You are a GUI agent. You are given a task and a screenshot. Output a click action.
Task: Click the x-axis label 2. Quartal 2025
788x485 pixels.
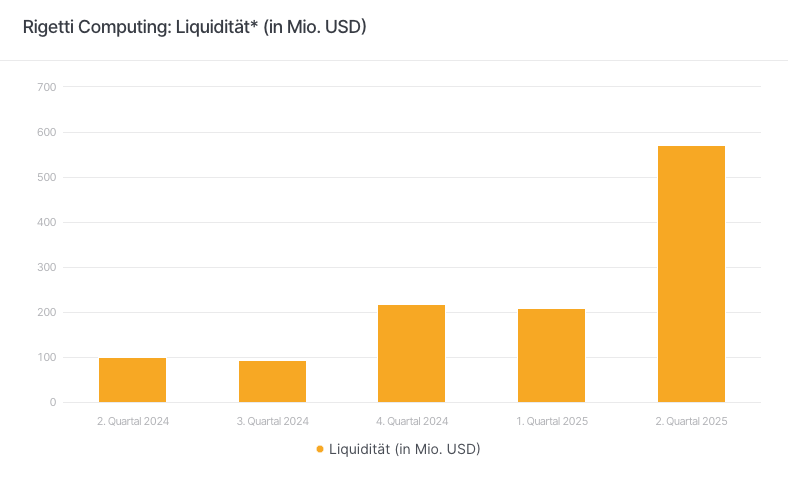[691, 421]
